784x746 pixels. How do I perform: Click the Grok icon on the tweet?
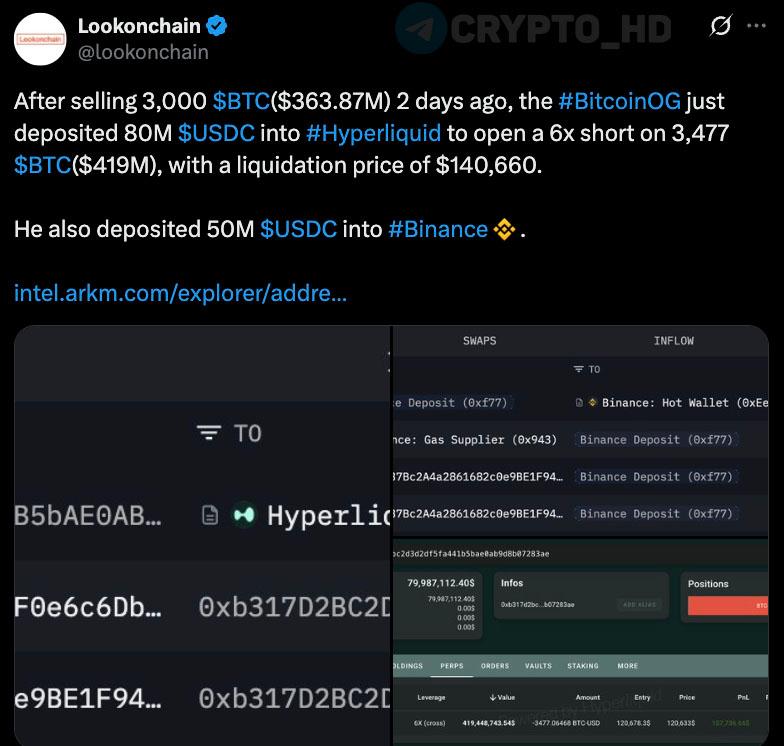tap(720, 26)
